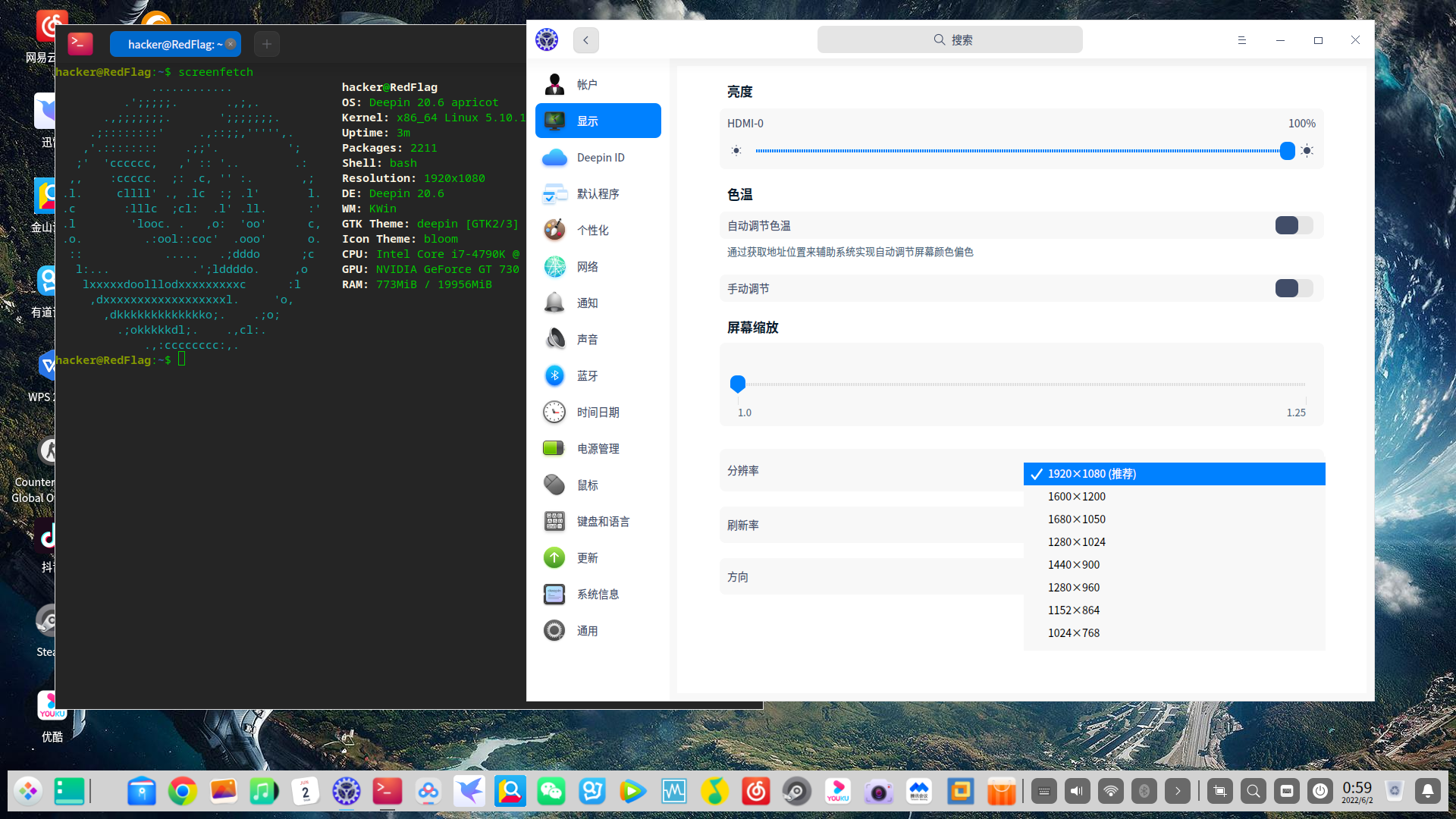Click the 搜索 search field
Image resolution: width=1456 pixels, height=819 pixels.
pos(949,39)
